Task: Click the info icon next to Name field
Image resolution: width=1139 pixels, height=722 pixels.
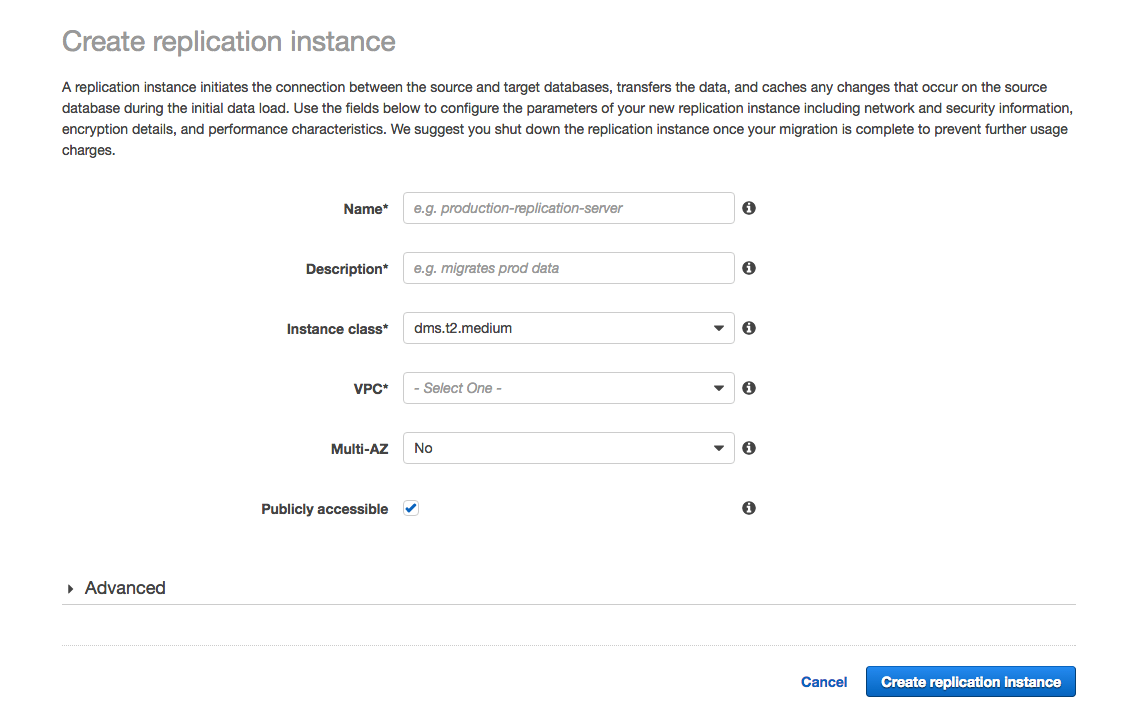Action: click(x=748, y=208)
